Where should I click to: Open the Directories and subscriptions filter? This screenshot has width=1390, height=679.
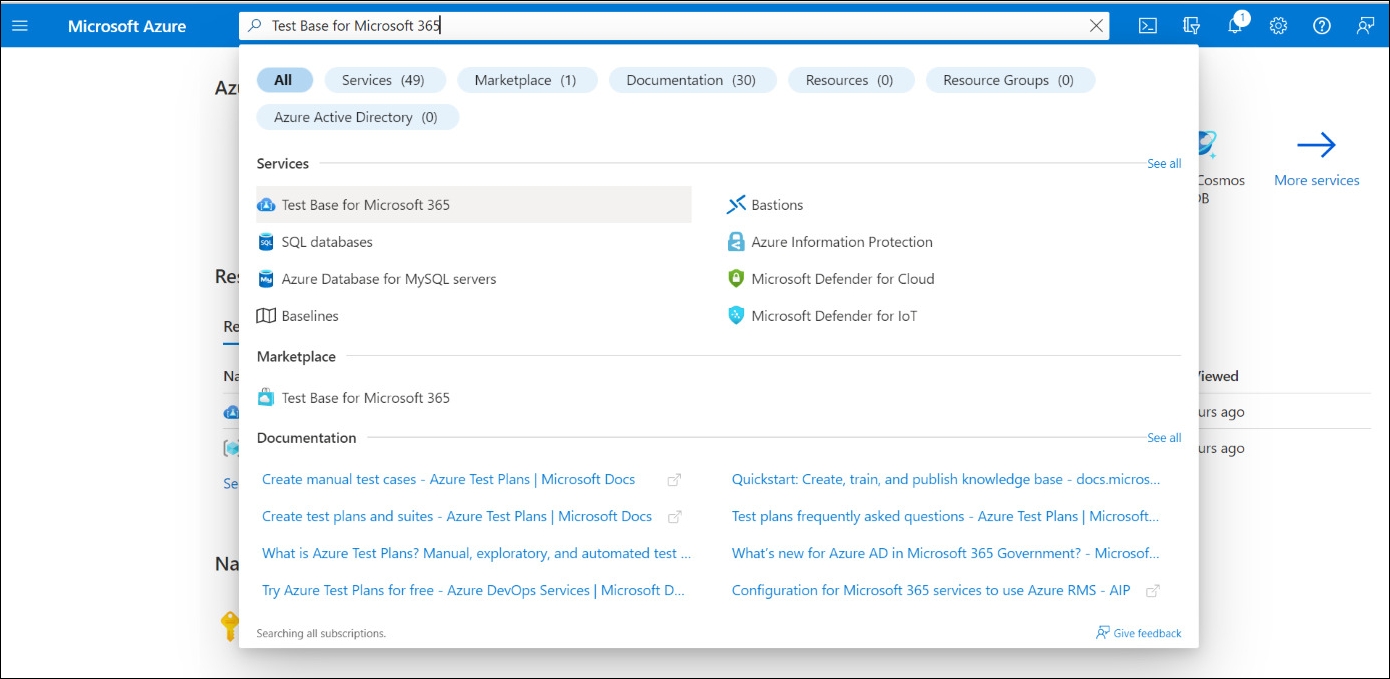pos(1191,26)
